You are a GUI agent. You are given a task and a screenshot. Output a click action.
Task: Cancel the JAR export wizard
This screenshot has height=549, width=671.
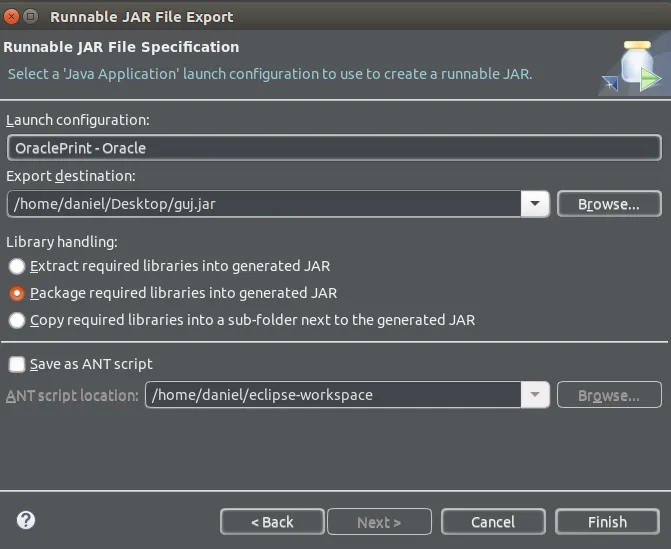pos(493,522)
